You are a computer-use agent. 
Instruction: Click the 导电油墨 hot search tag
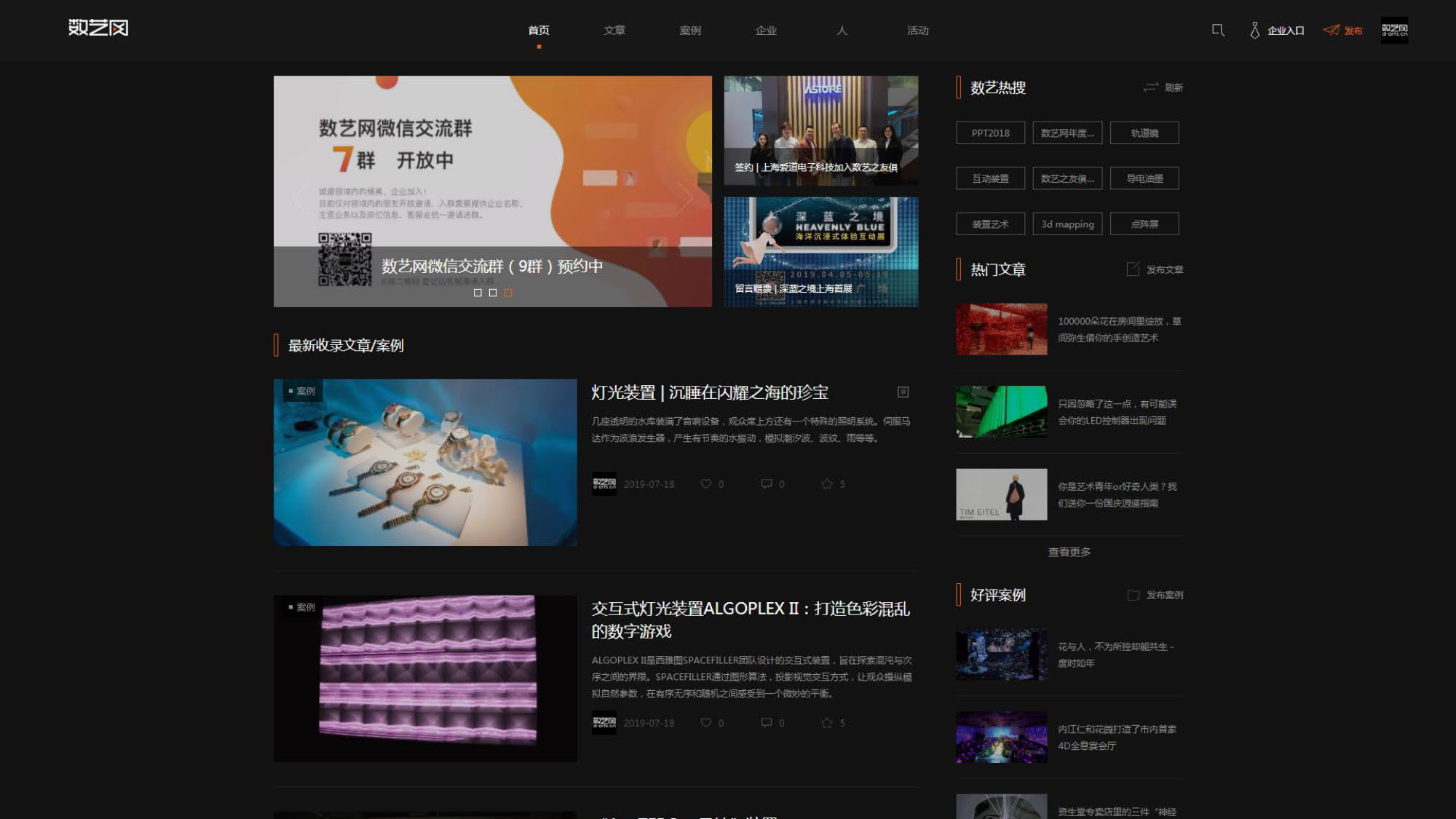(1144, 178)
